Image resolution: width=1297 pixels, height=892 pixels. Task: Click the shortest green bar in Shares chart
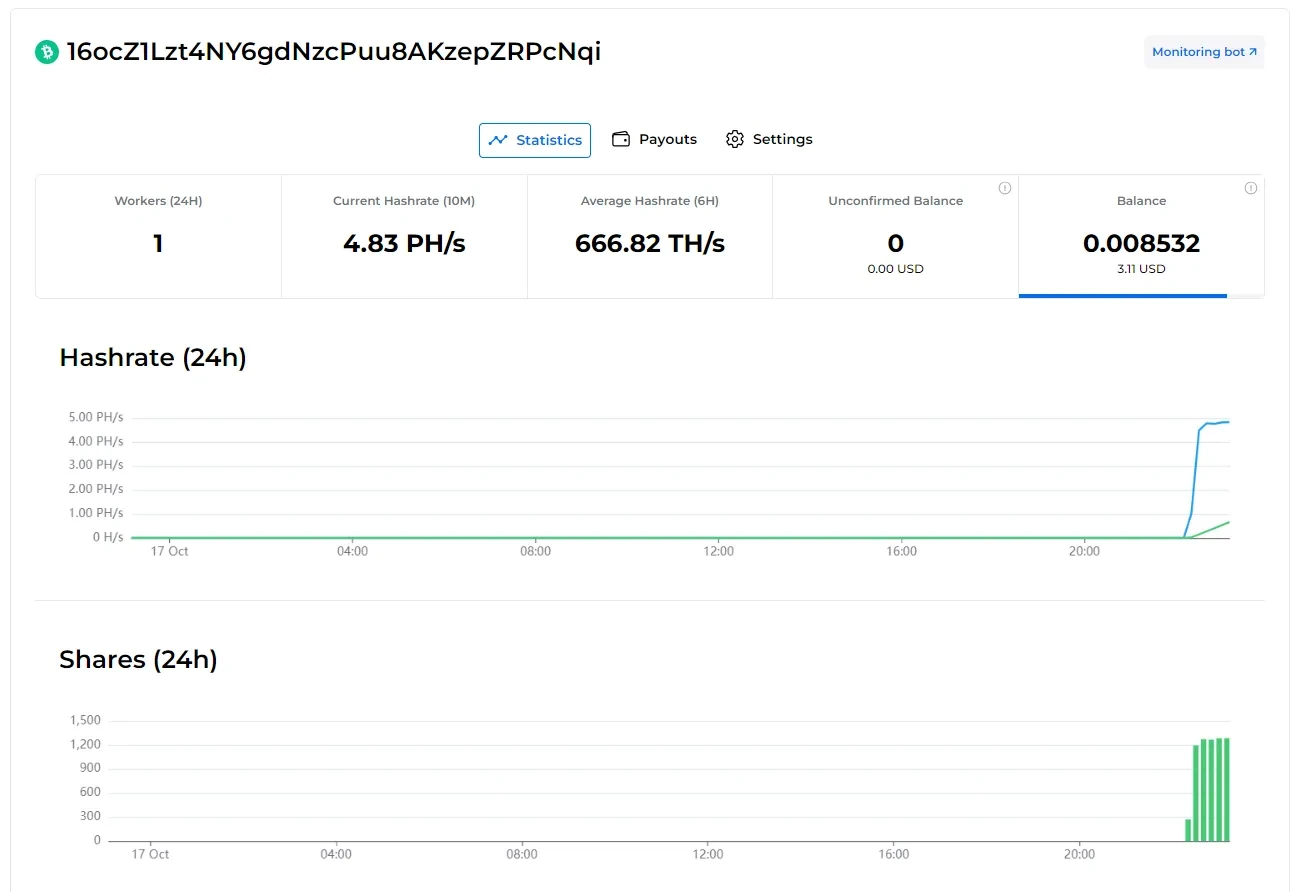tap(1187, 830)
